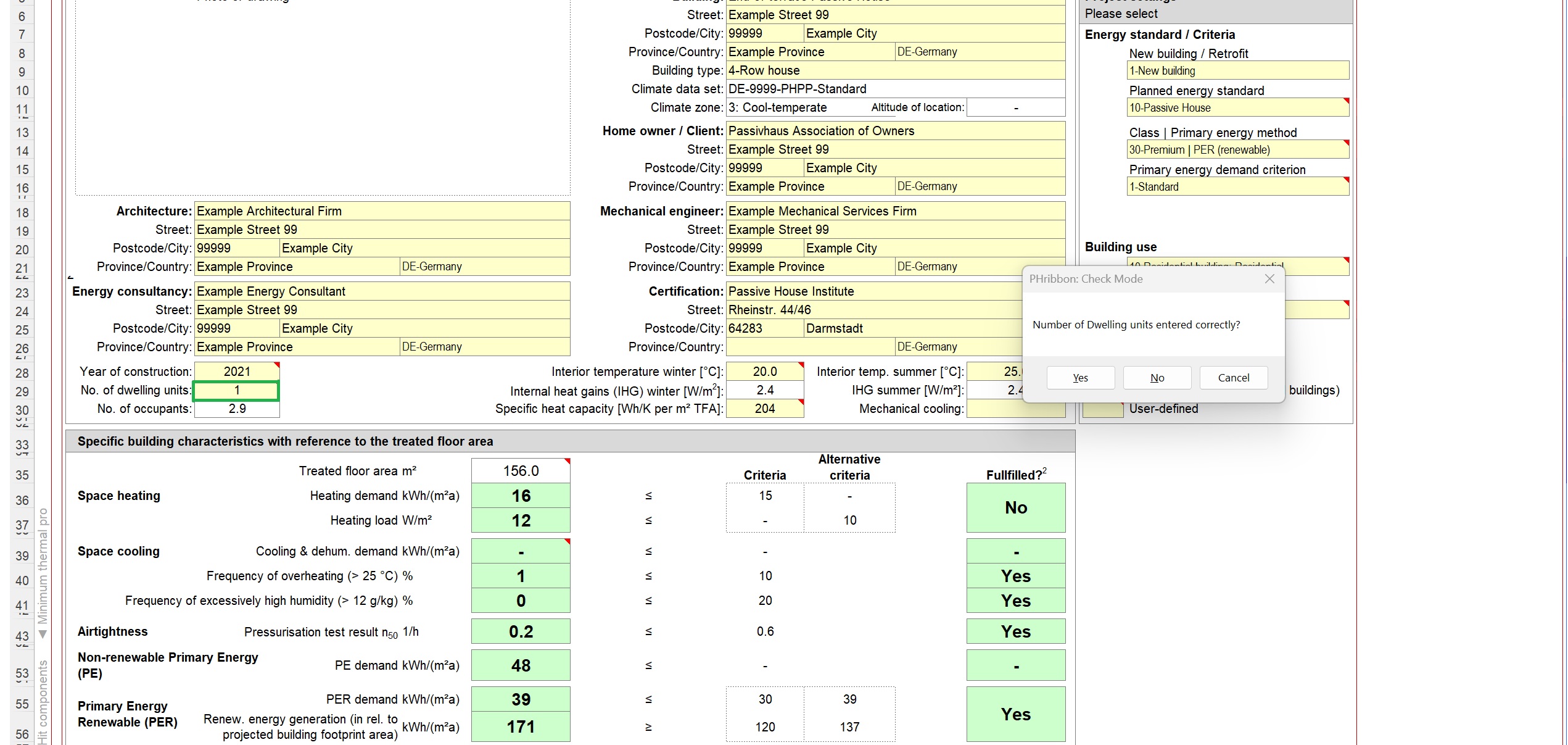Screen dimensions: 1568x745
Task: Select the Year of construction cell
Action: 237,372
